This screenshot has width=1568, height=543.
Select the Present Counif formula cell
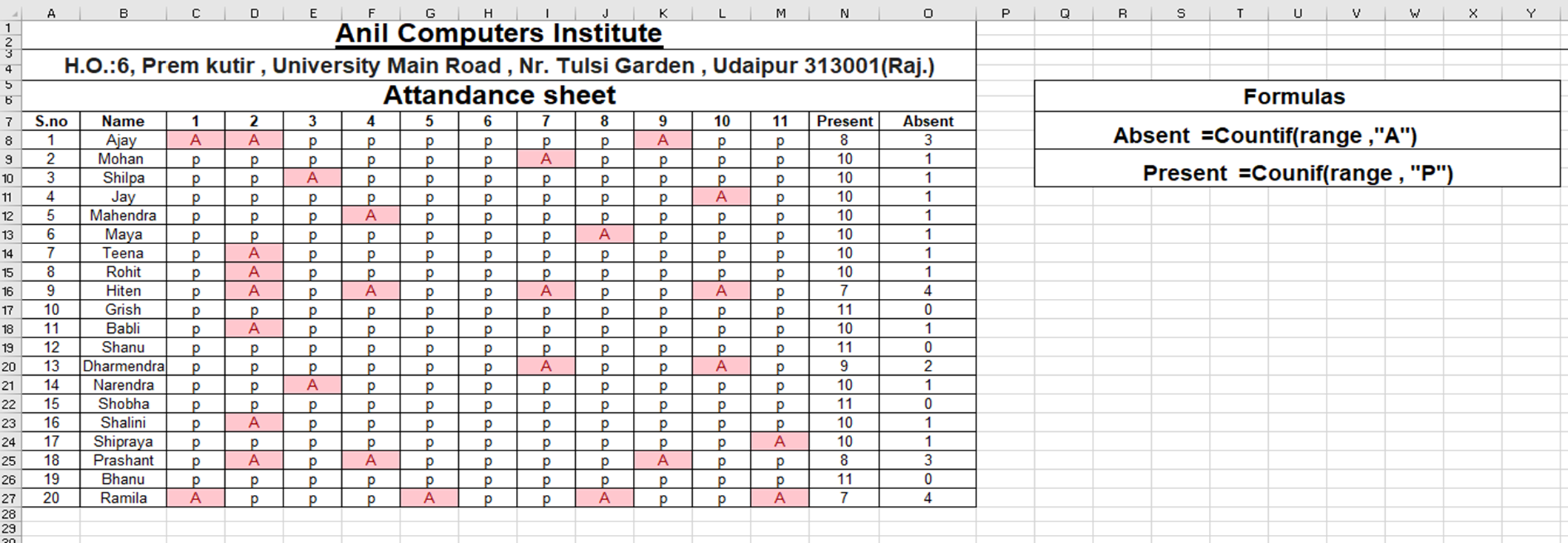1296,173
